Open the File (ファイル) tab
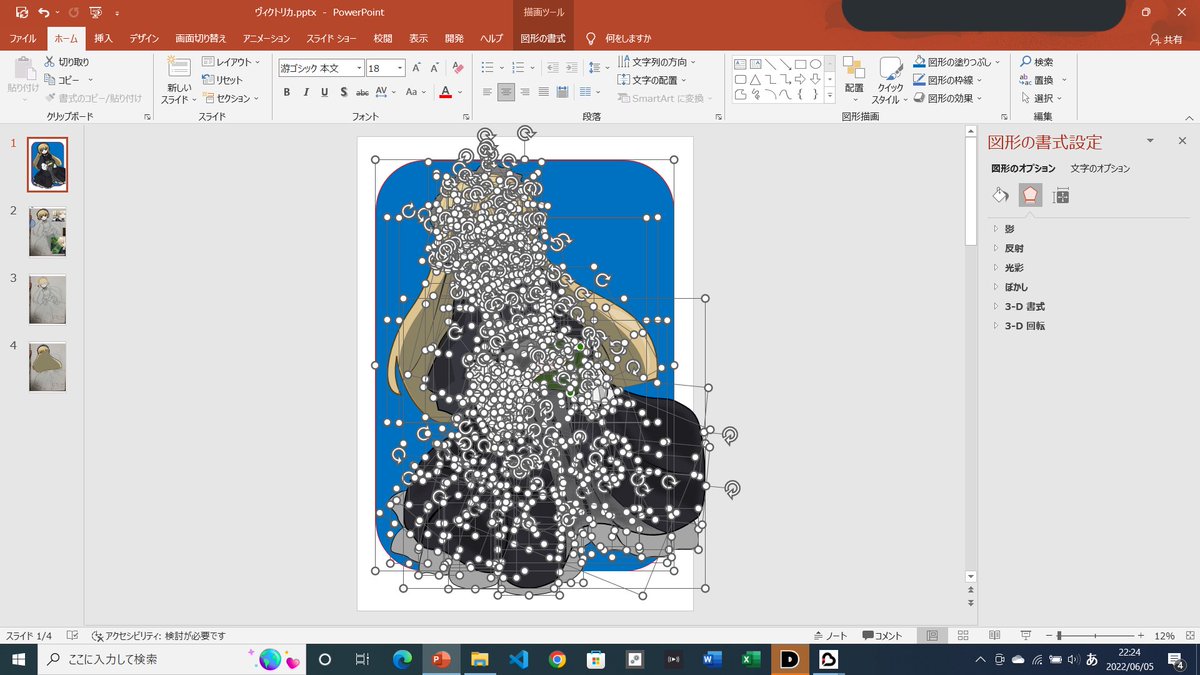 point(22,38)
